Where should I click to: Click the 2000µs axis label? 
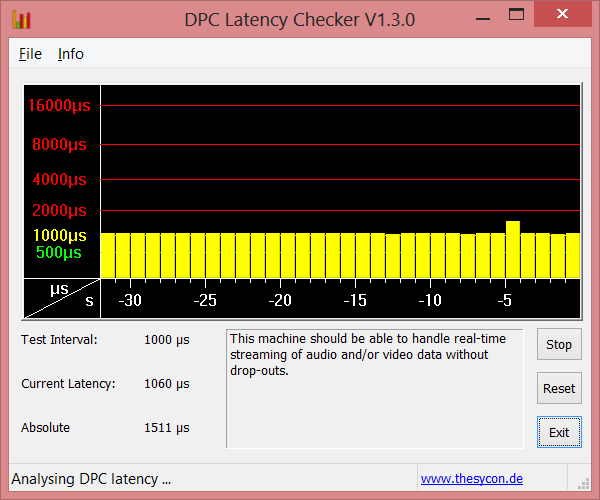[x=59, y=210]
